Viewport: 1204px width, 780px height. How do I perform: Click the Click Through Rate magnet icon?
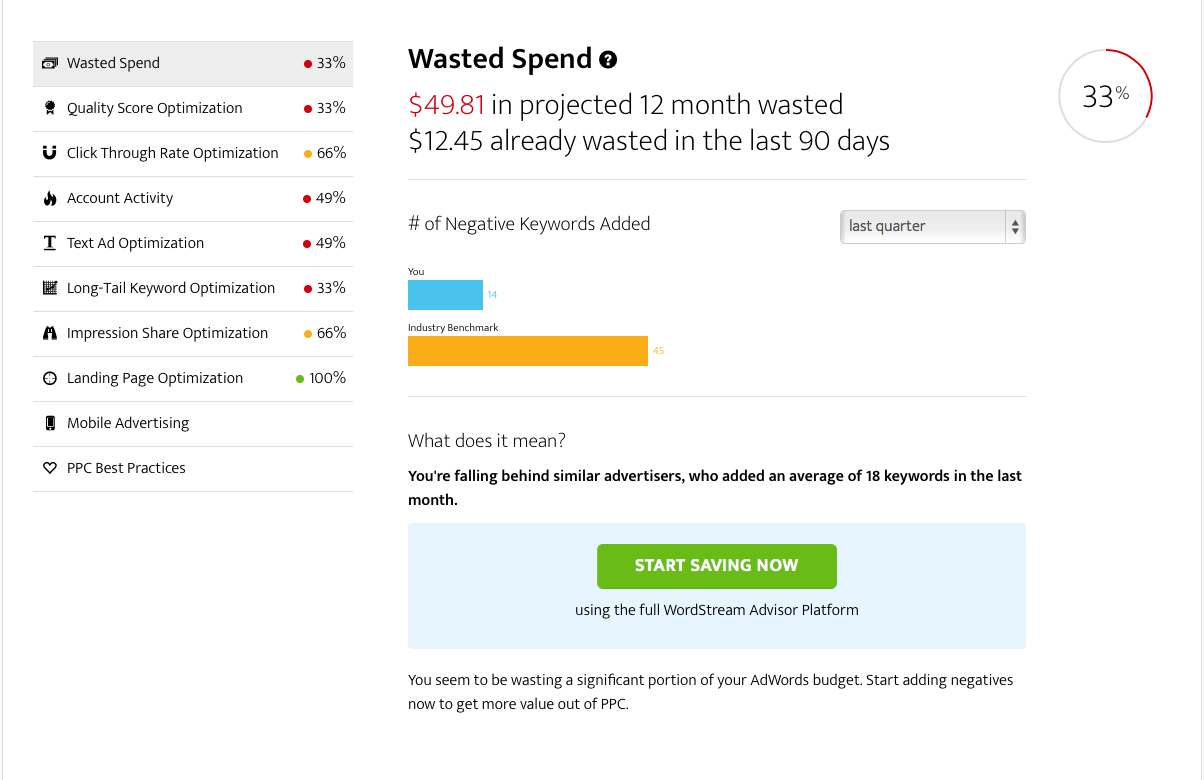click(50, 153)
